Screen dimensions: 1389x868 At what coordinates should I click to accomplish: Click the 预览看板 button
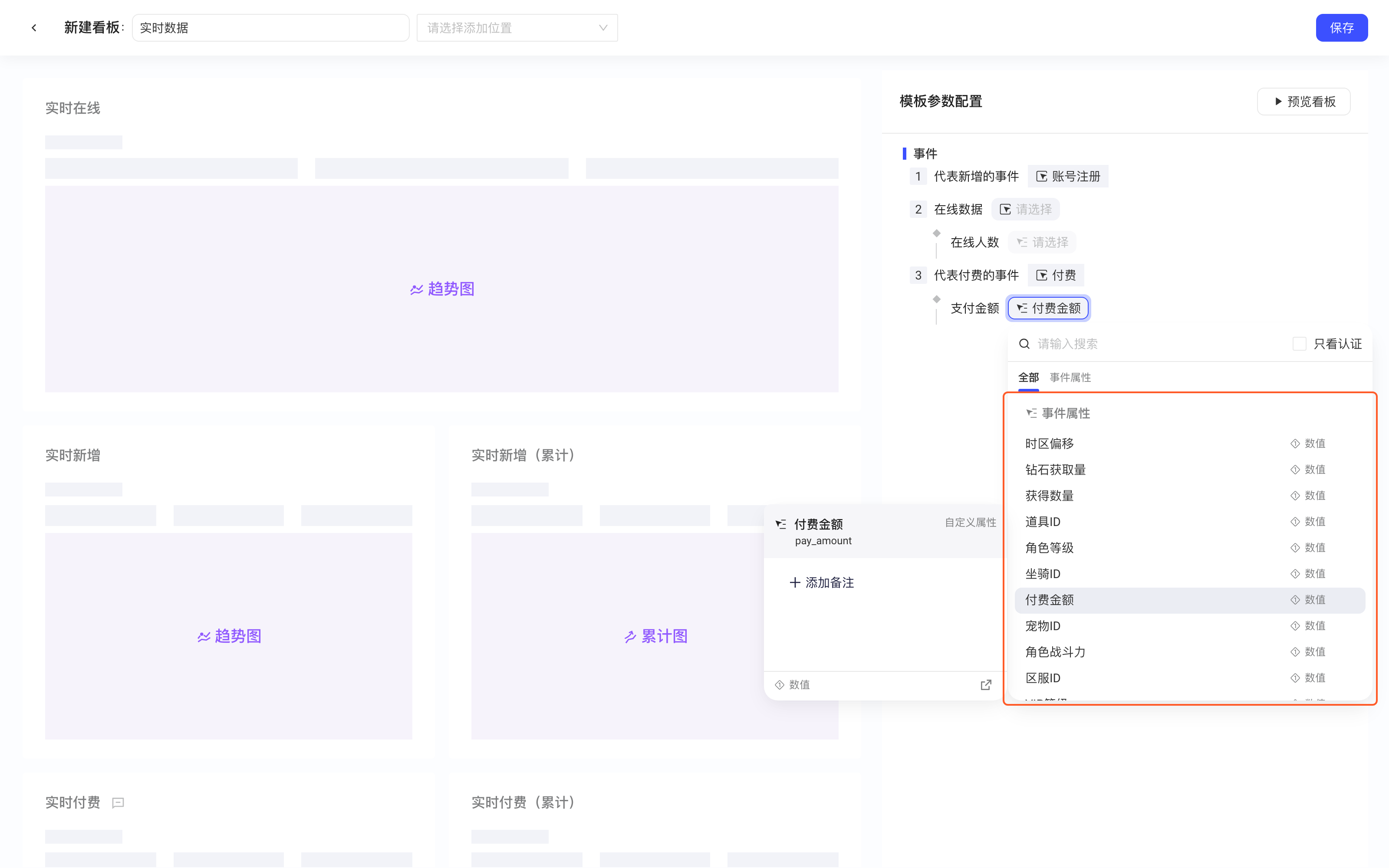tap(1303, 102)
